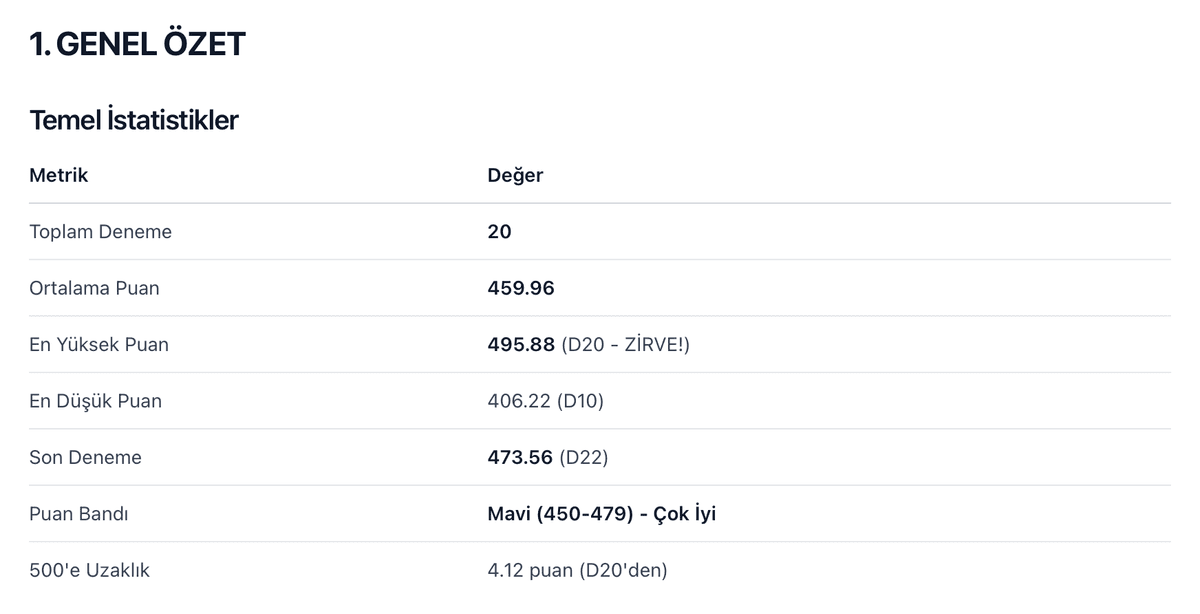Screen dimensions: 1200x614
Task: Select the "Puan Bandı" row label
Action: 80,515
